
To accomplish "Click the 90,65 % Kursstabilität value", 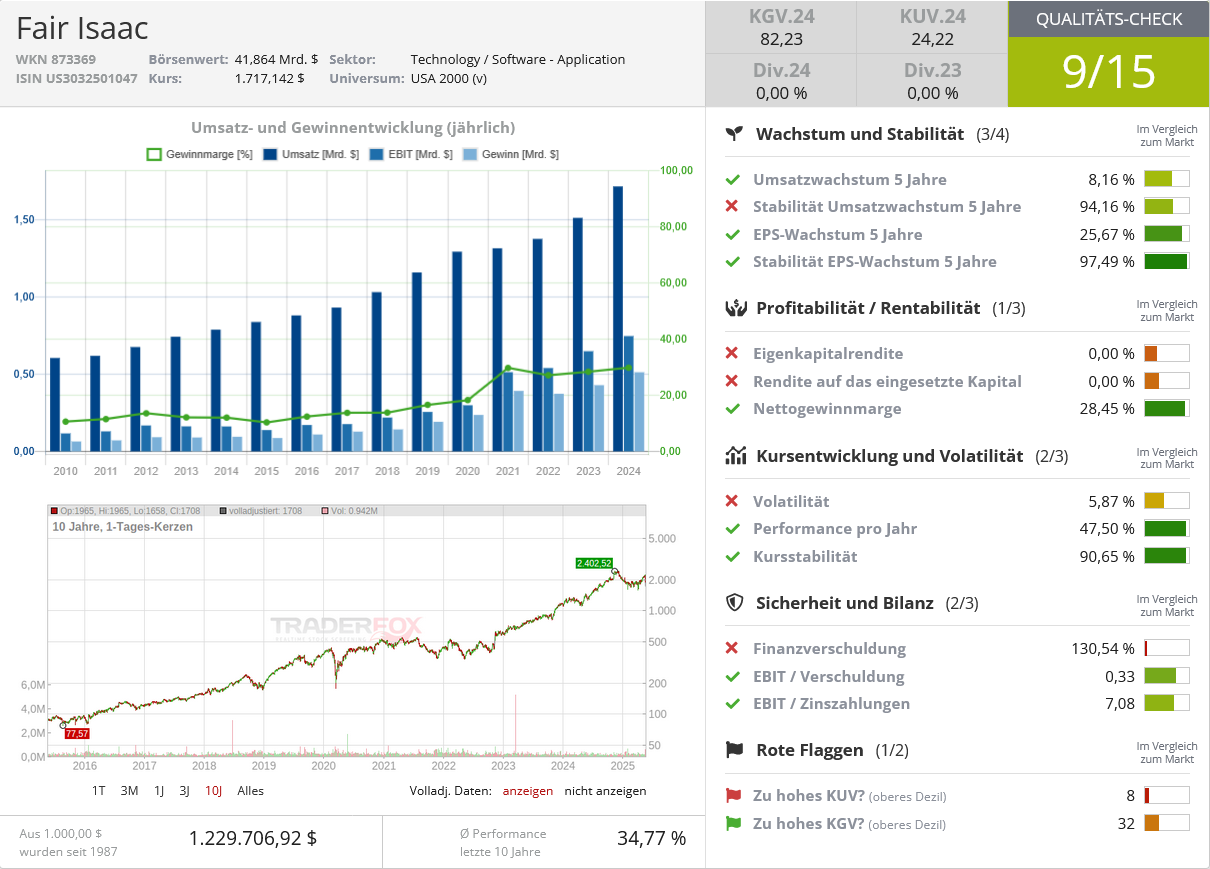I will click(x=1108, y=556).
